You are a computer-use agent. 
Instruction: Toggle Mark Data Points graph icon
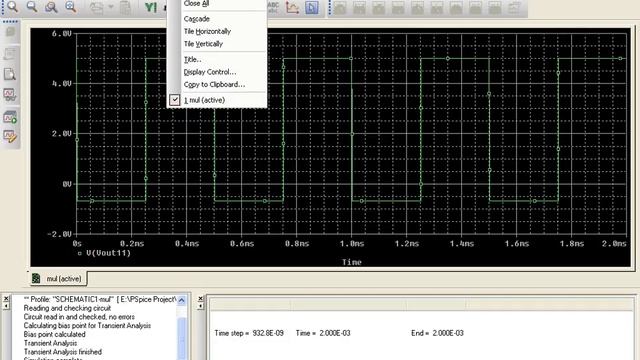pos(292,7)
